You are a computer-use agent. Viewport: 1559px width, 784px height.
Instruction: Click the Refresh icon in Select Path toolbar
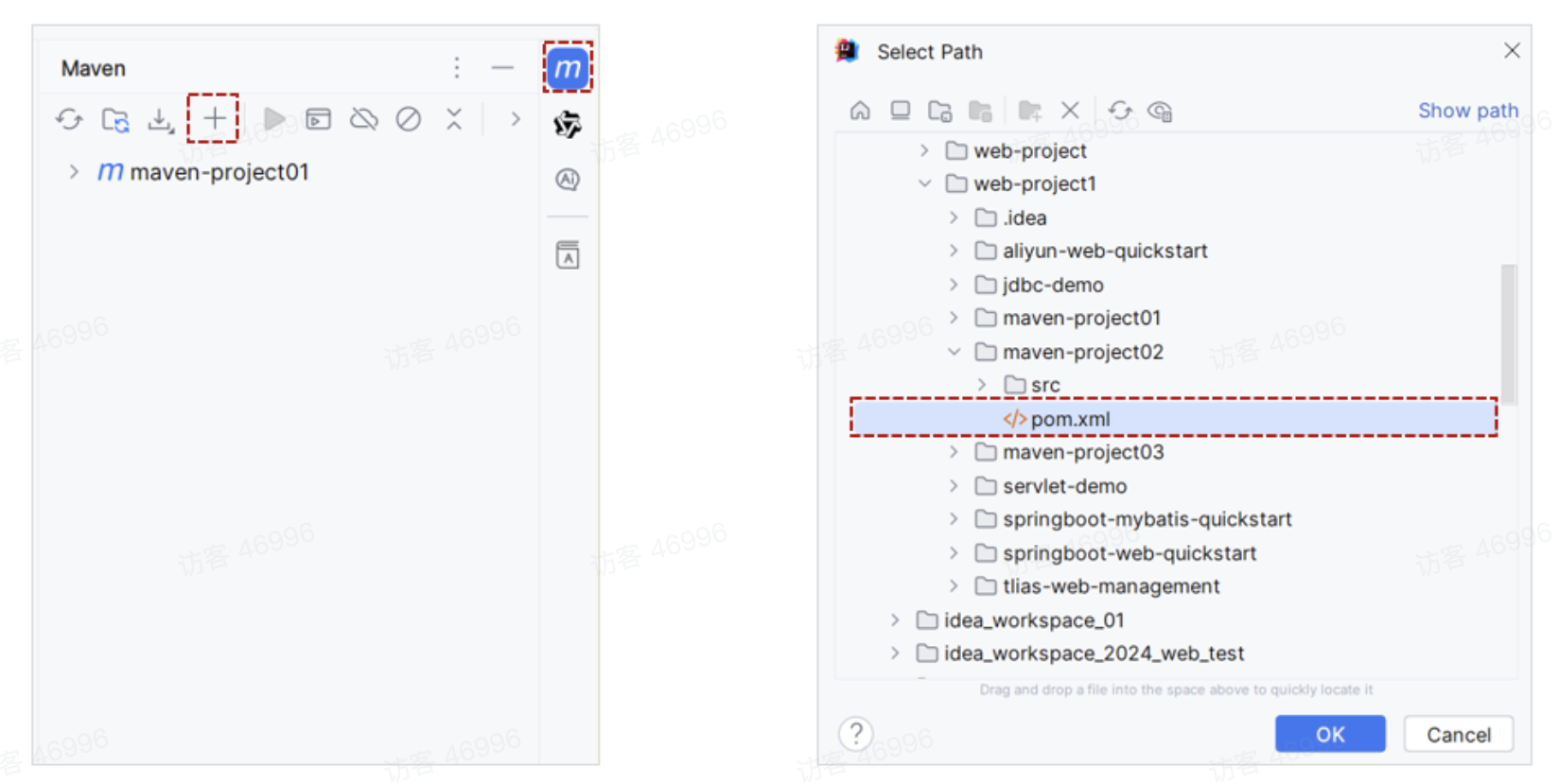tap(1120, 111)
